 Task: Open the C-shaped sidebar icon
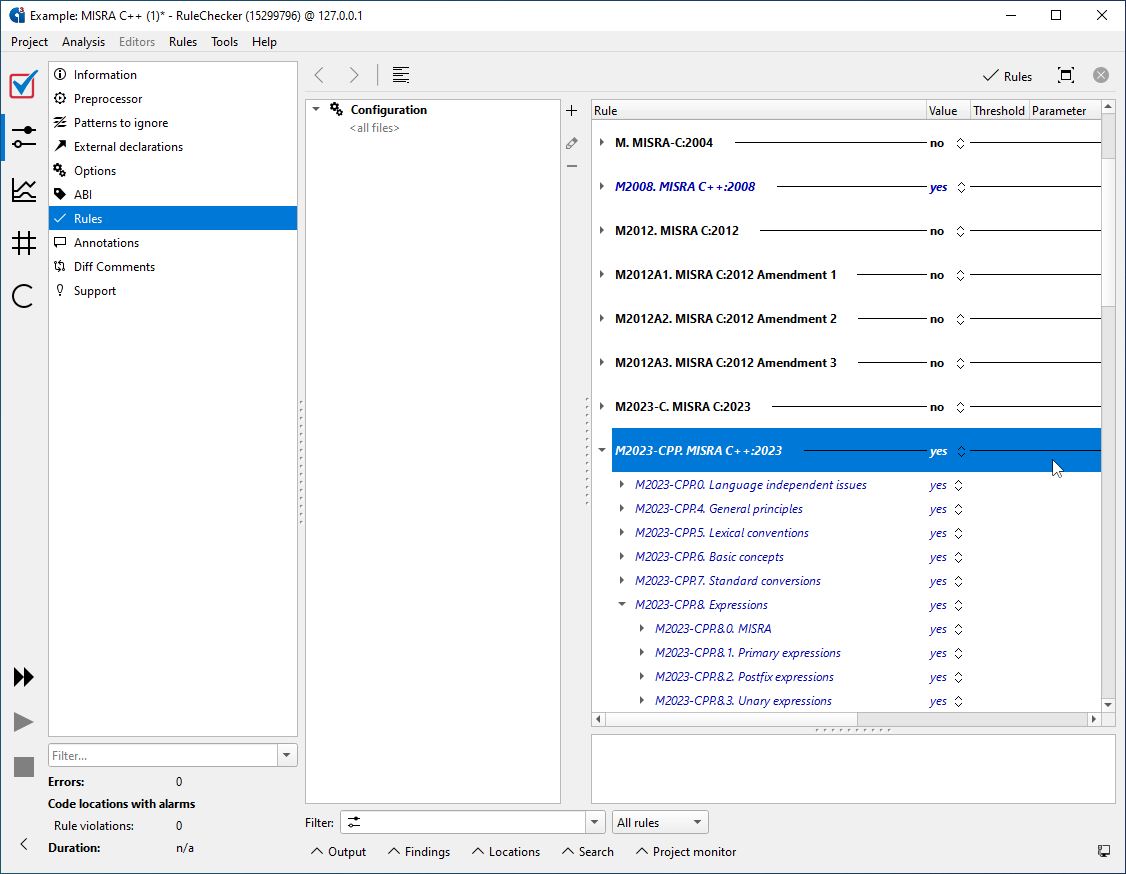pyautogui.click(x=24, y=296)
